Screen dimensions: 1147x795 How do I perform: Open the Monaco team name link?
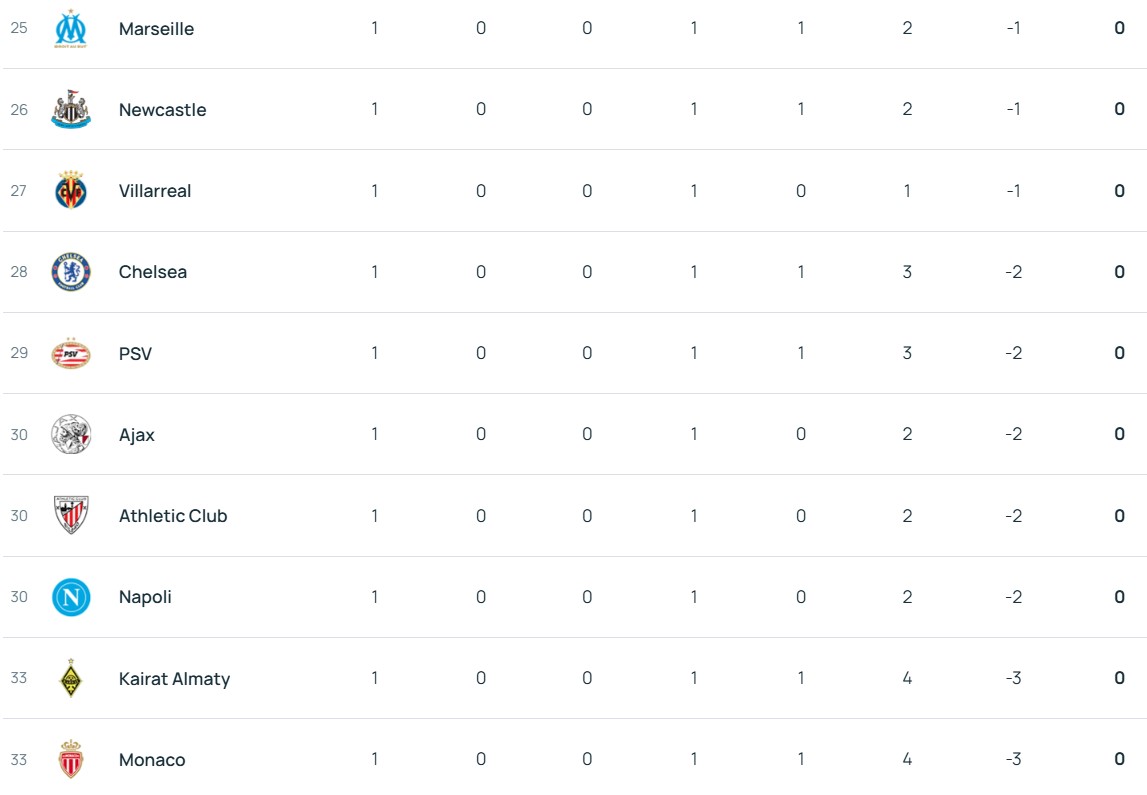[152, 760]
